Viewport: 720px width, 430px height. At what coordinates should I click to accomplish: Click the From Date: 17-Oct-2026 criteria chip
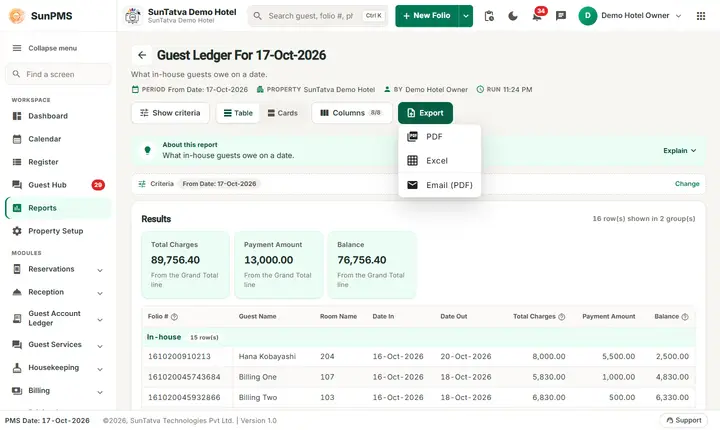click(219, 184)
